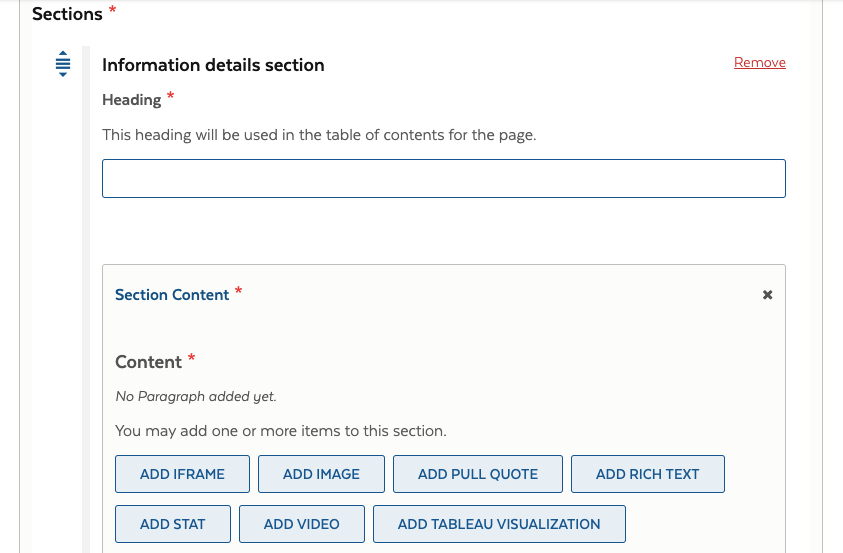
Task: Select the Information details section title
Action: (213, 65)
